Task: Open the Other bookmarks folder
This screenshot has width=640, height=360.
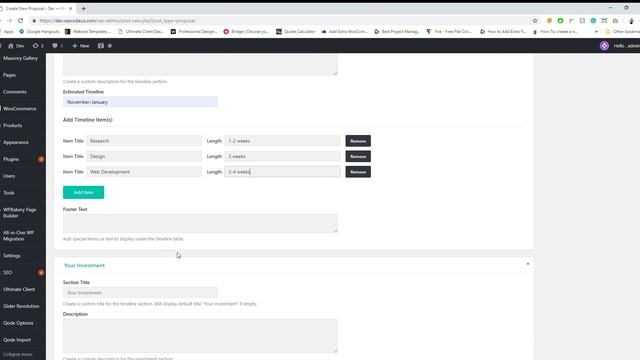Action: point(622,31)
